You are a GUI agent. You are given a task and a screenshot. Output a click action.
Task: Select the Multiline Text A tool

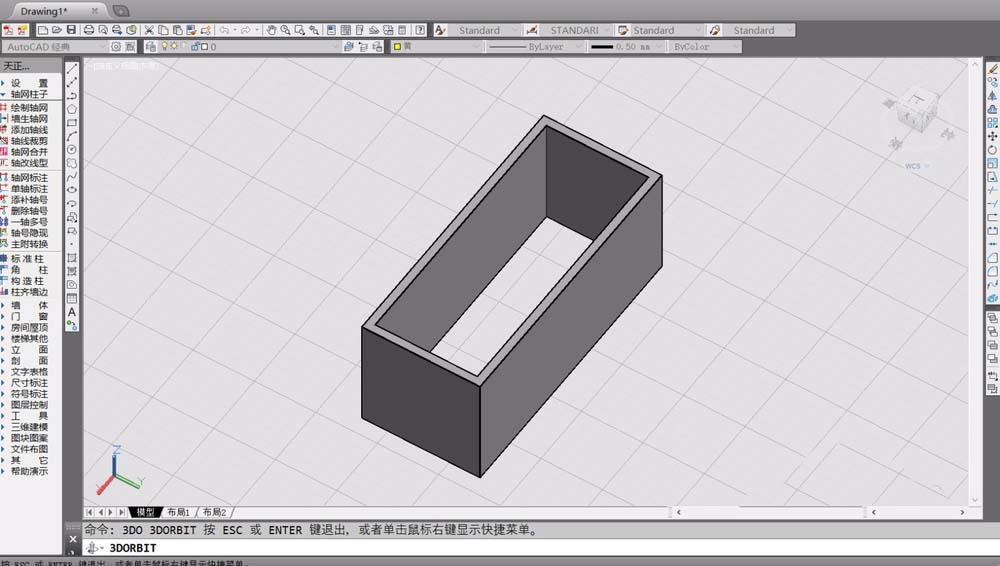(x=72, y=312)
